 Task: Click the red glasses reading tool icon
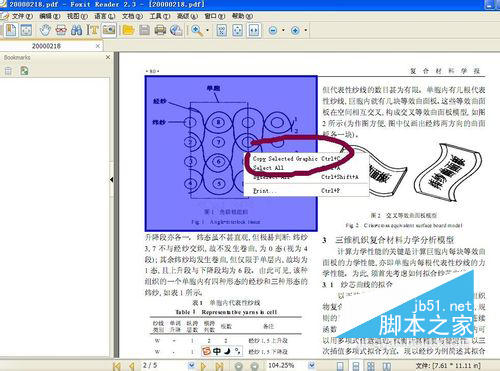click(61, 30)
